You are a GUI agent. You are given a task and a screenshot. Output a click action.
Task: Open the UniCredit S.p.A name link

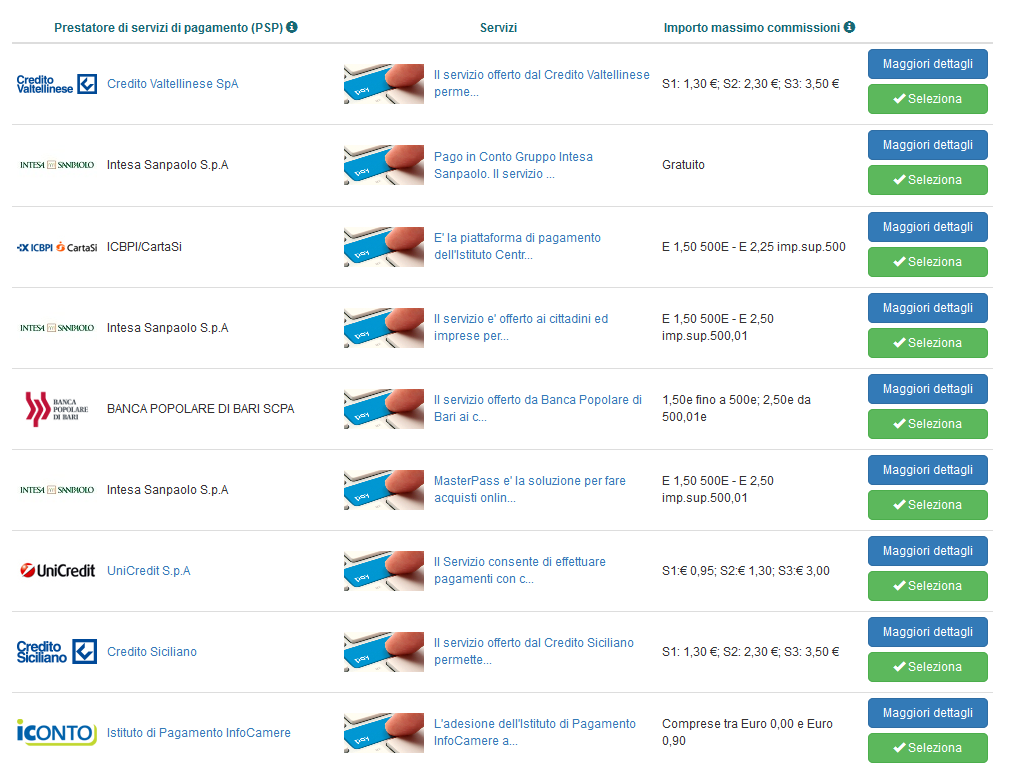[x=149, y=571]
